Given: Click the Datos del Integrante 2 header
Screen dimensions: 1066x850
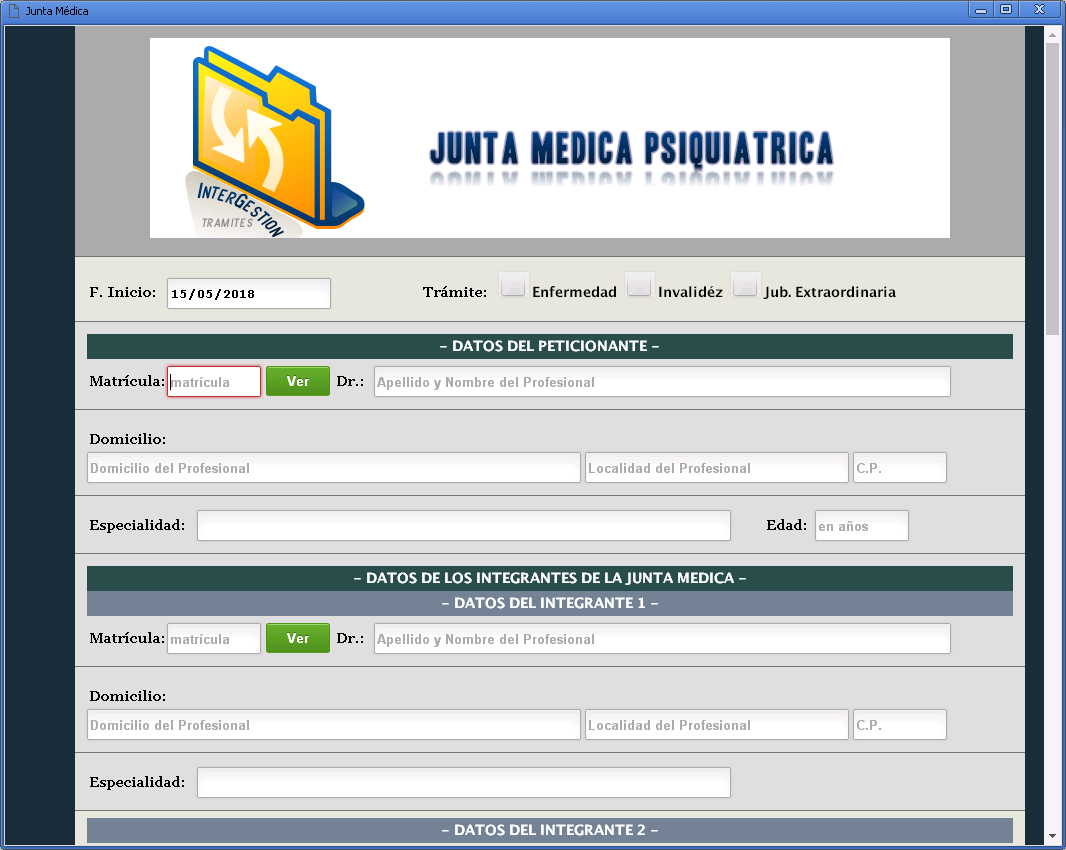Looking at the screenshot, I should (549, 830).
